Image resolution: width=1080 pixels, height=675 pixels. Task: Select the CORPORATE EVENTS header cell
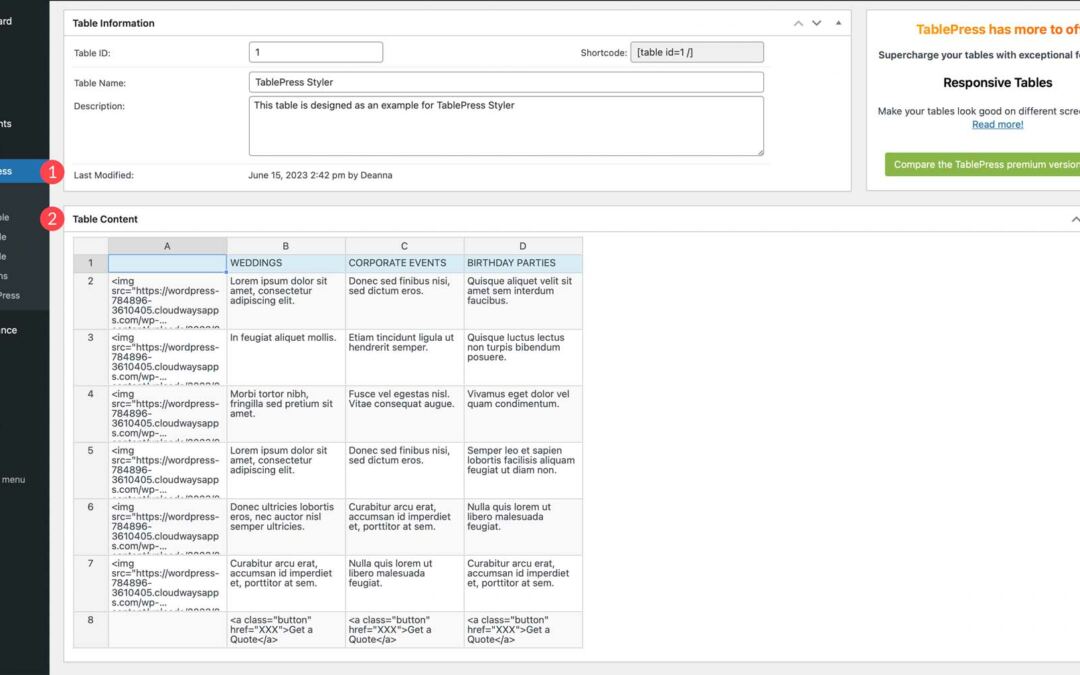tap(404, 264)
